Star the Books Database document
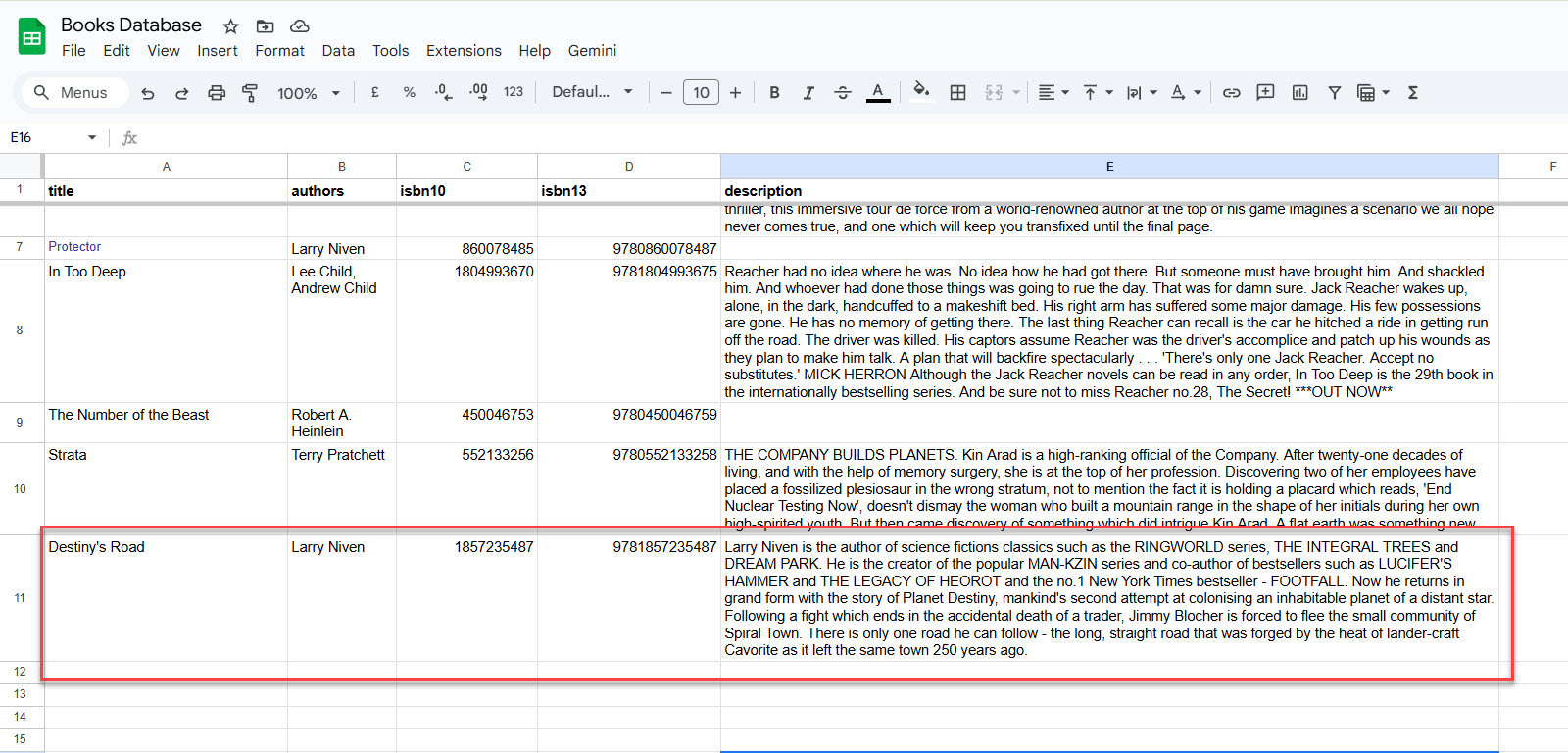The height and width of the screenshot is (753, 1568). pyautogui.click(x=231, y=26)
